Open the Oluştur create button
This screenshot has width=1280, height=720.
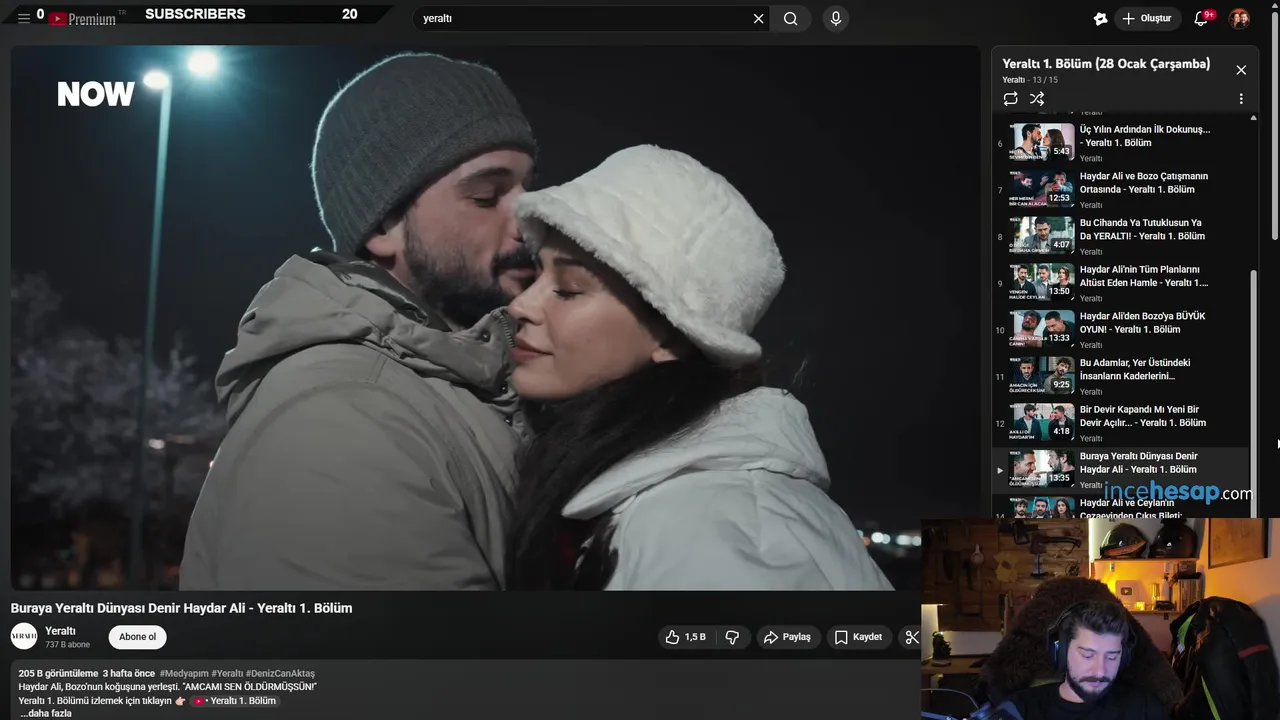point(1147,18)
